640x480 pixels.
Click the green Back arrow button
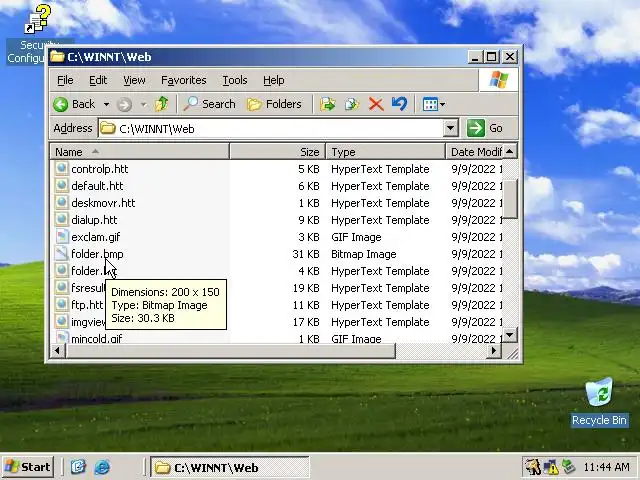pos(74,104)
